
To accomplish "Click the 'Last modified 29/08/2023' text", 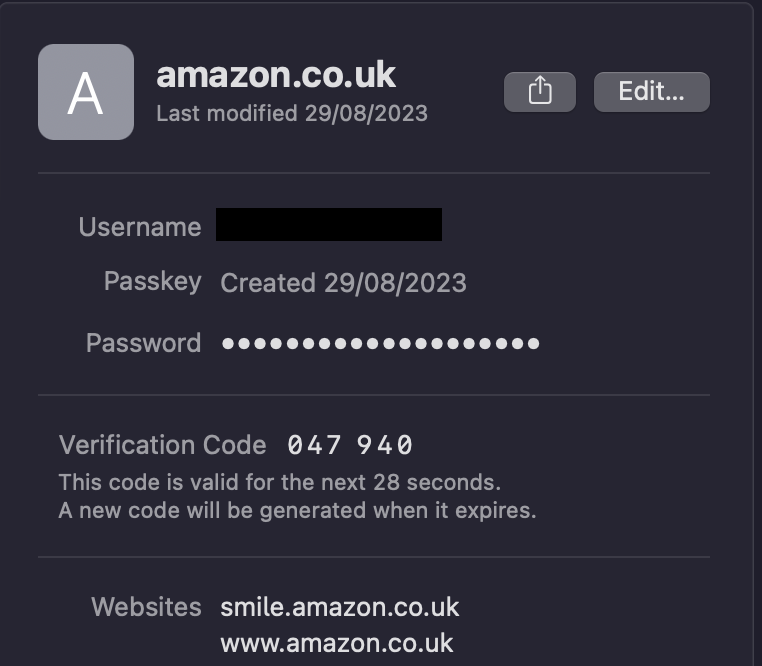I will coord(292,113).
